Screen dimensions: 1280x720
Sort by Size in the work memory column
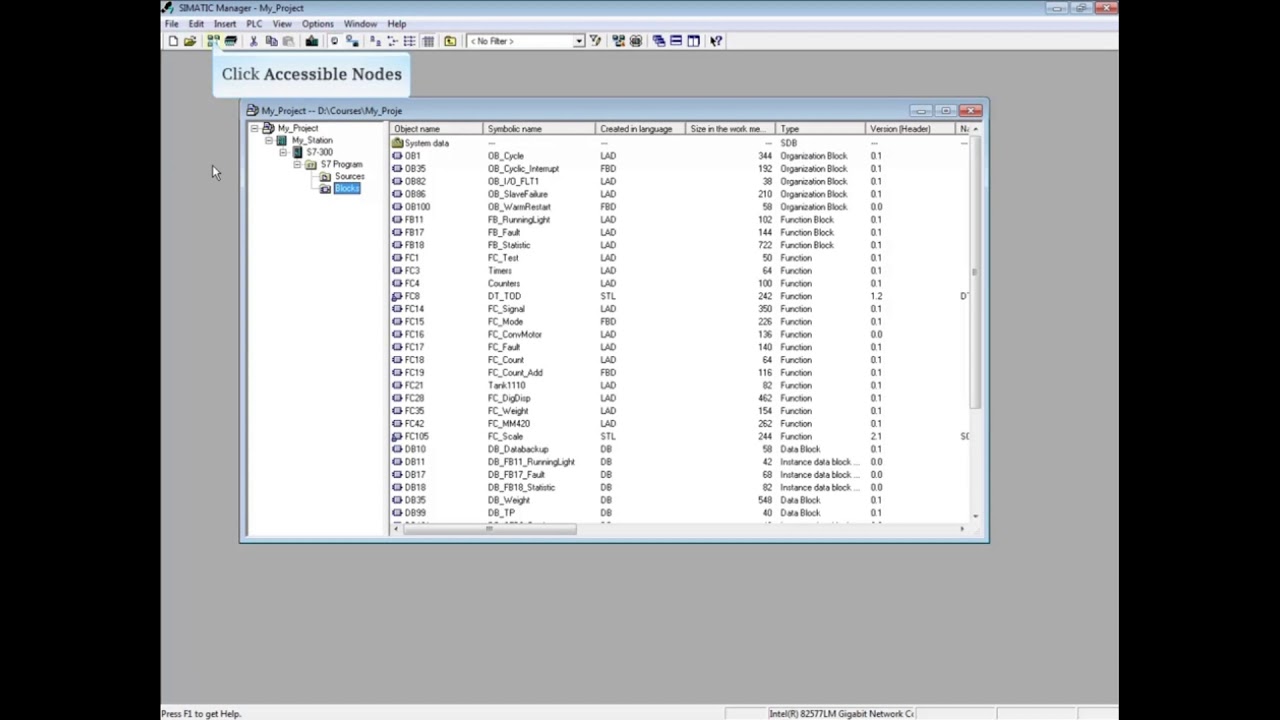[731, 129]
